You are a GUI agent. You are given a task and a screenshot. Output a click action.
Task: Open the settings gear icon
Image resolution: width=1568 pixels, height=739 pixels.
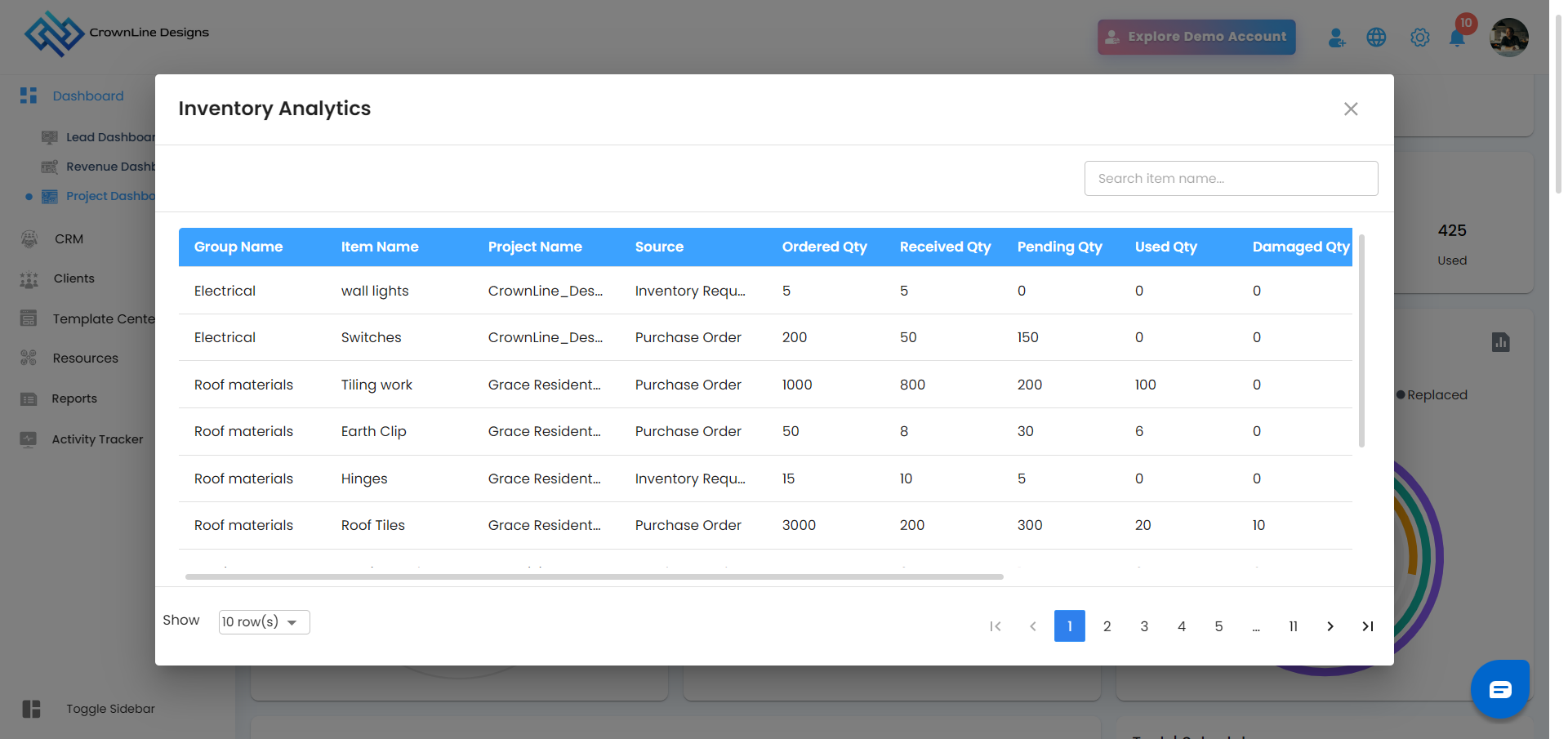[x=1420, y=38]
